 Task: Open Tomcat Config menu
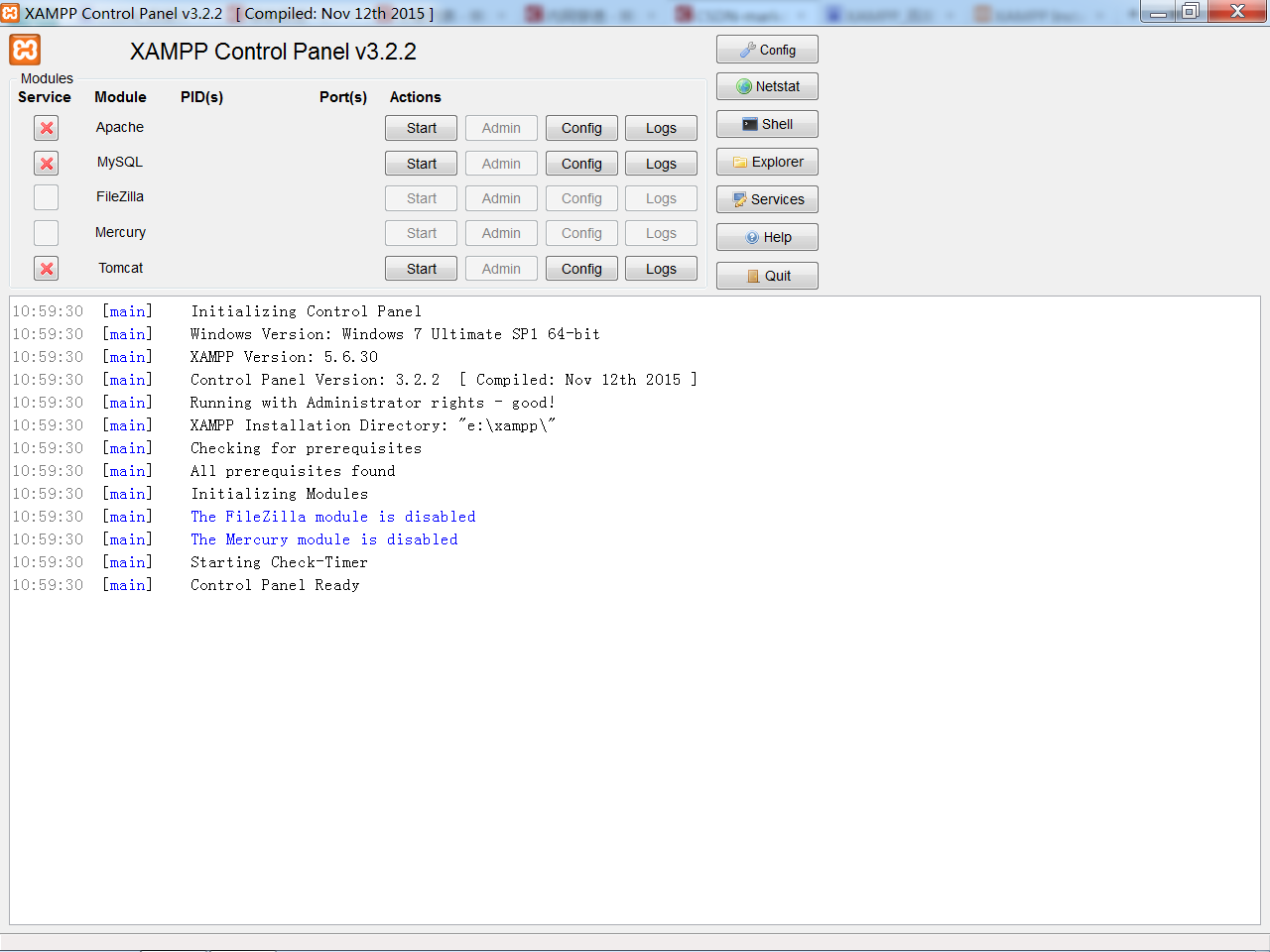(581, 269)
